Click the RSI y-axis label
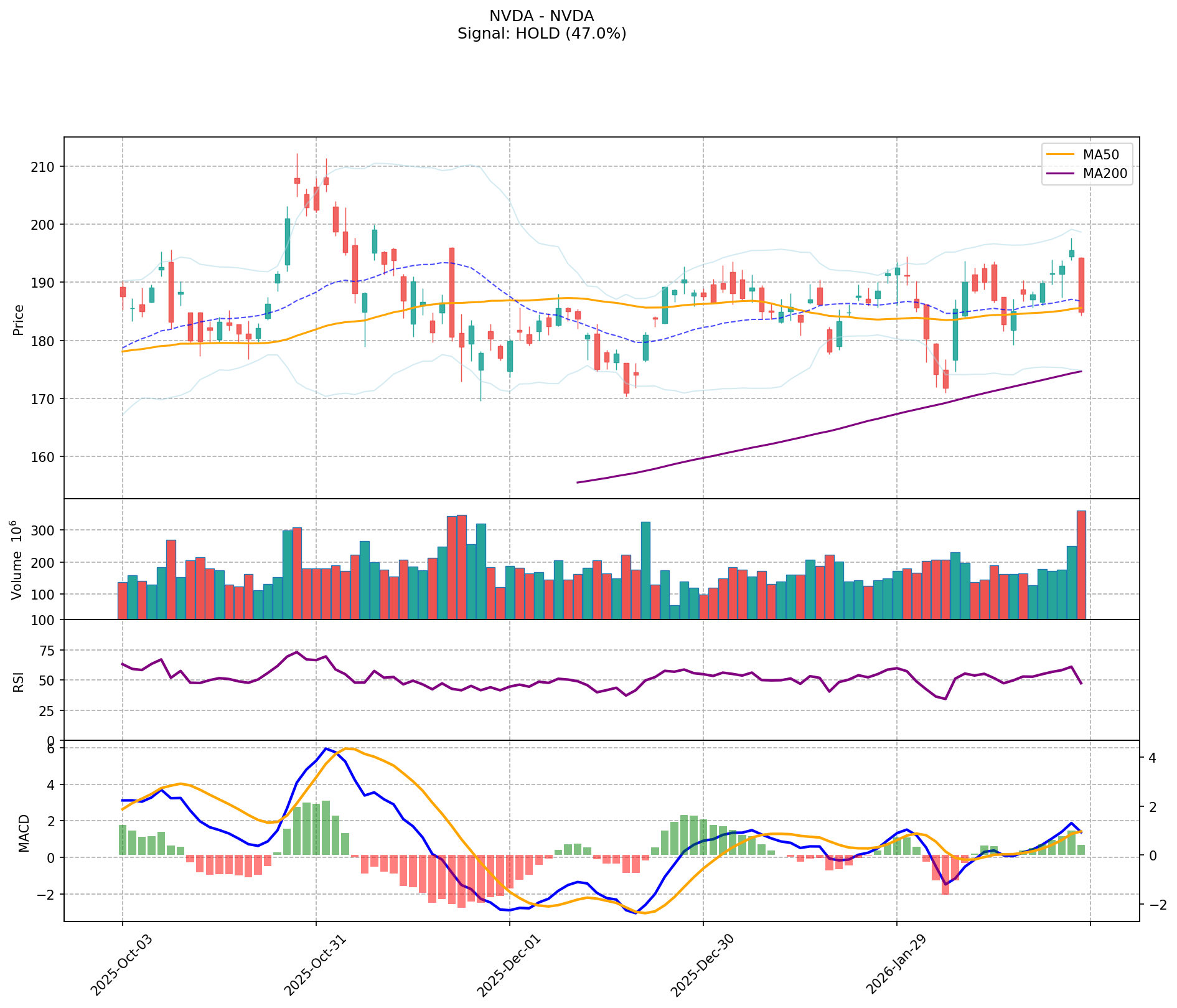Viewport: 1177px width, 1008px height. (19, 681)
